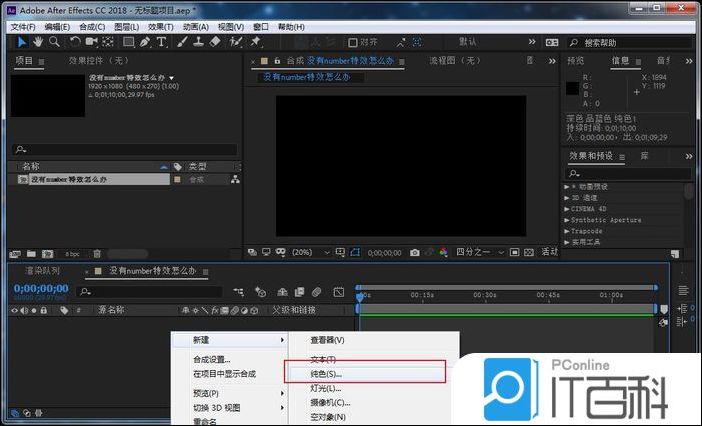702x426 pixels.
Task: Select the Zoom magnifier tool
Action: coord(55,43)
